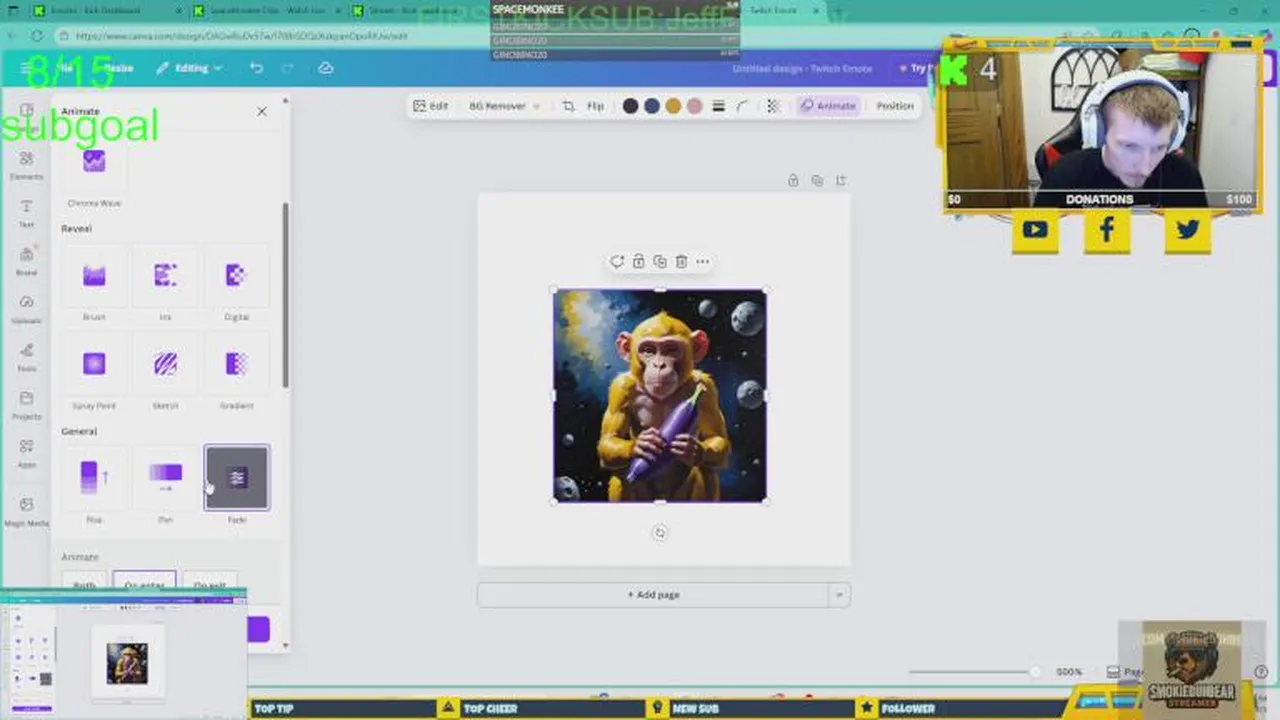The width and height of the screenshot is (1280, 720).
Task: Open the Facebook icon on stream overlay
Action: coord(1107,230)
